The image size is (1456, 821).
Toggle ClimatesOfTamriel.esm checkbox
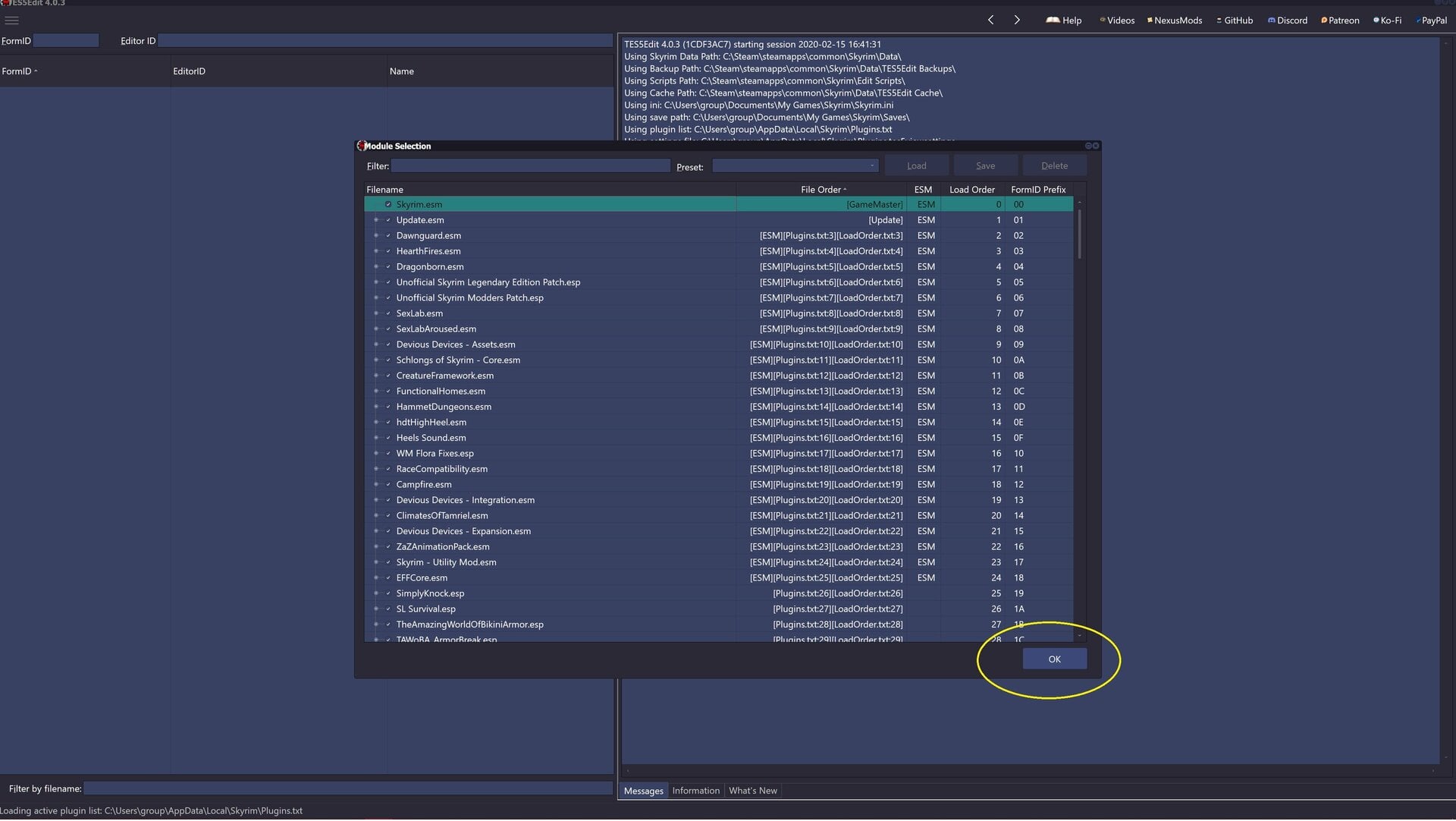(388, 516)
